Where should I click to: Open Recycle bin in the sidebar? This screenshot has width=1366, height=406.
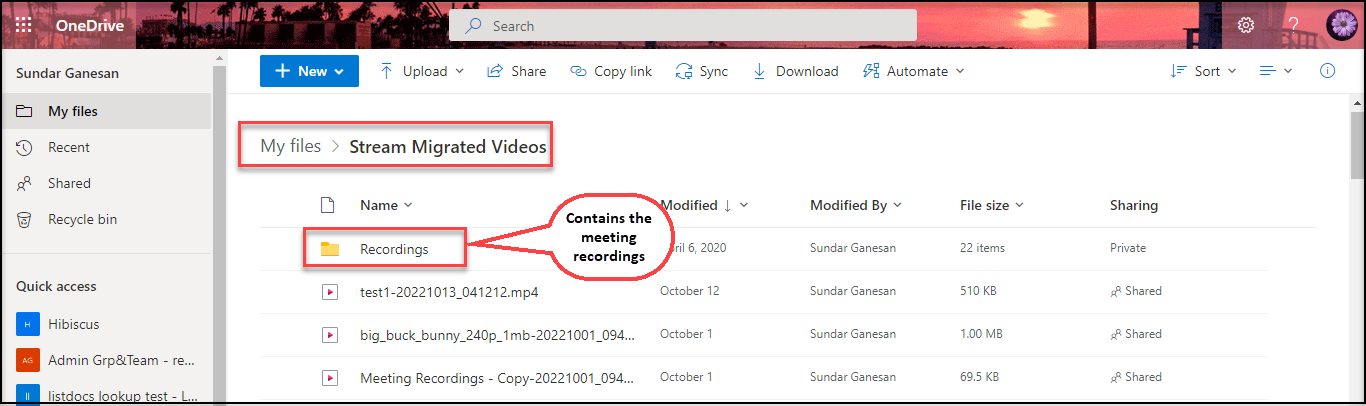83,219
